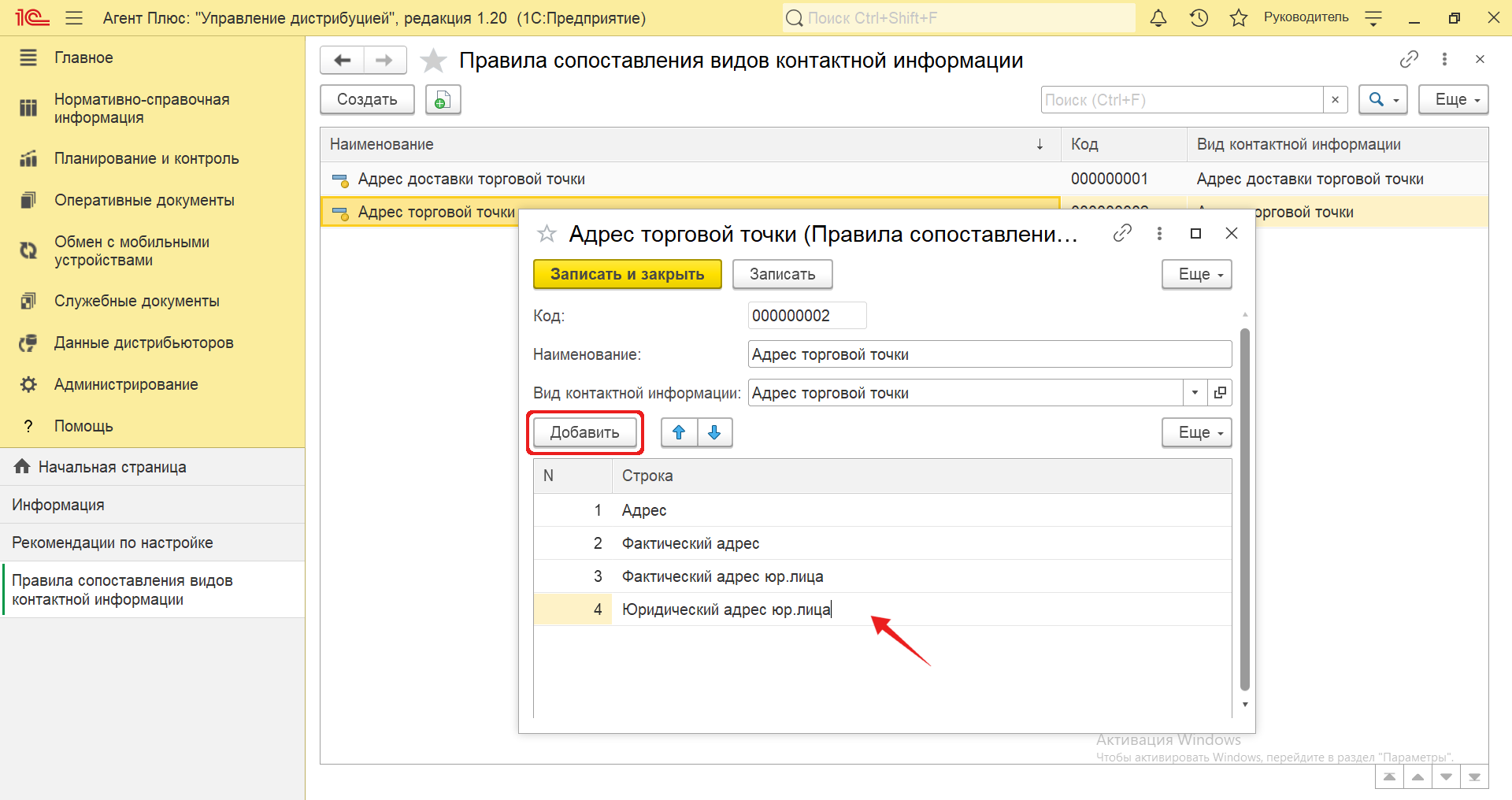Viewport: 1512px width, 800px height.
Task: Close the list page tab cross
Action: click(x=1480, y=59)
